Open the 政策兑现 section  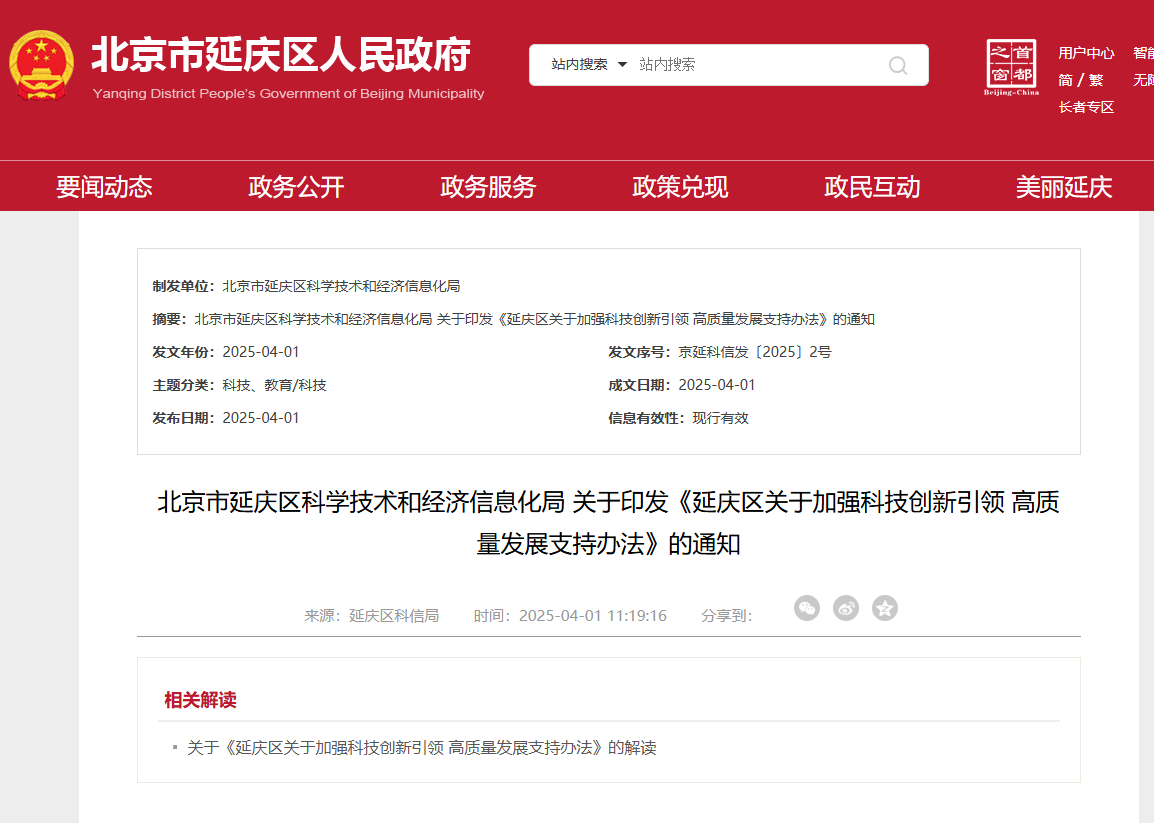click(x=679, y=186)
